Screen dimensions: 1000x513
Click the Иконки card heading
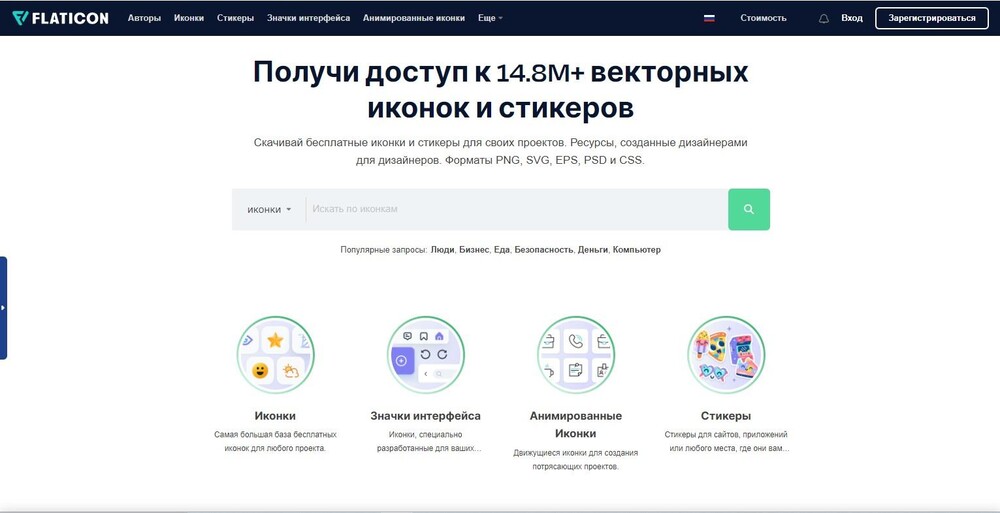pyautogui.click(x=276, y=416)
